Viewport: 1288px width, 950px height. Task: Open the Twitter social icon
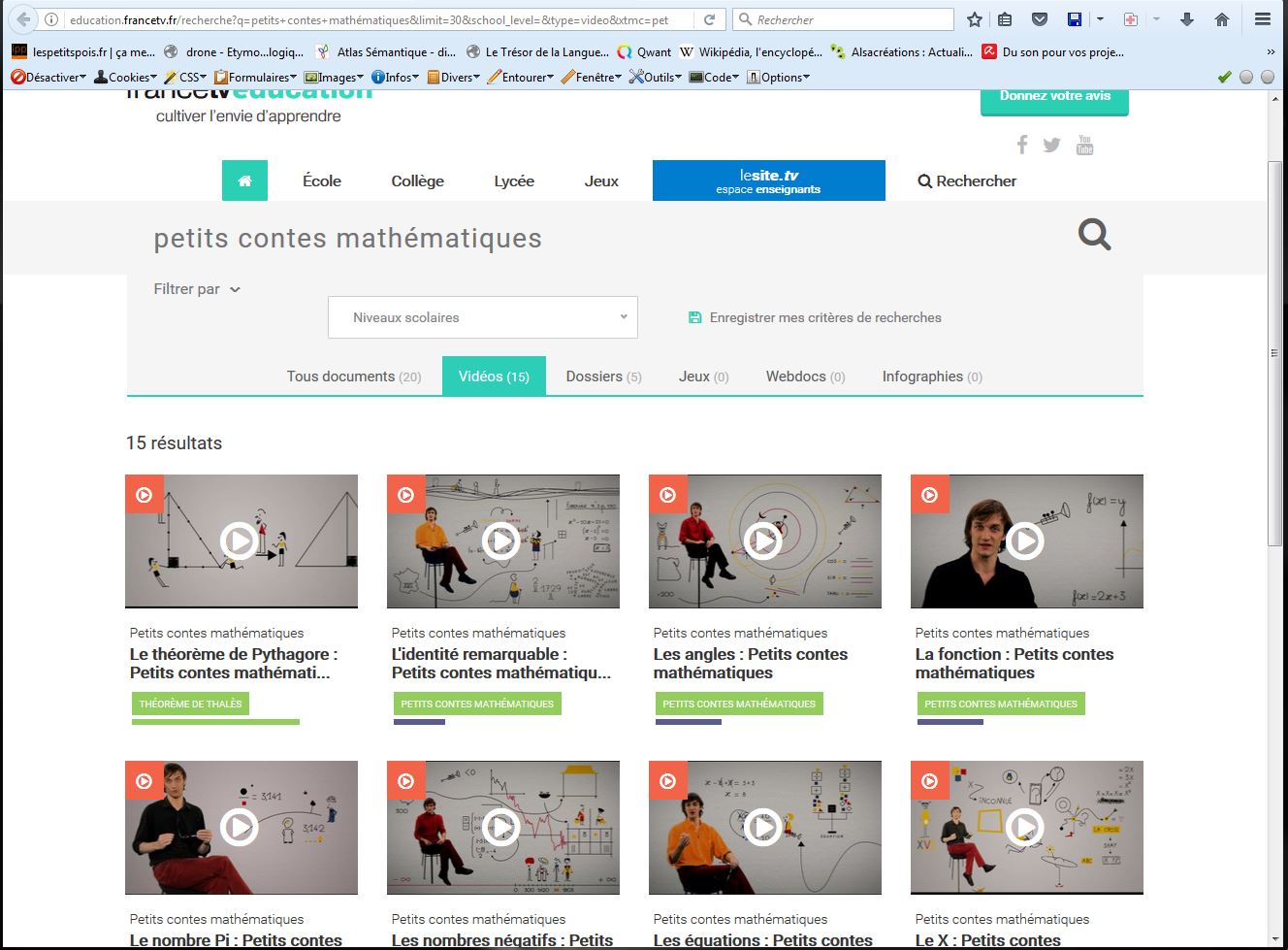click(1051, 145)
